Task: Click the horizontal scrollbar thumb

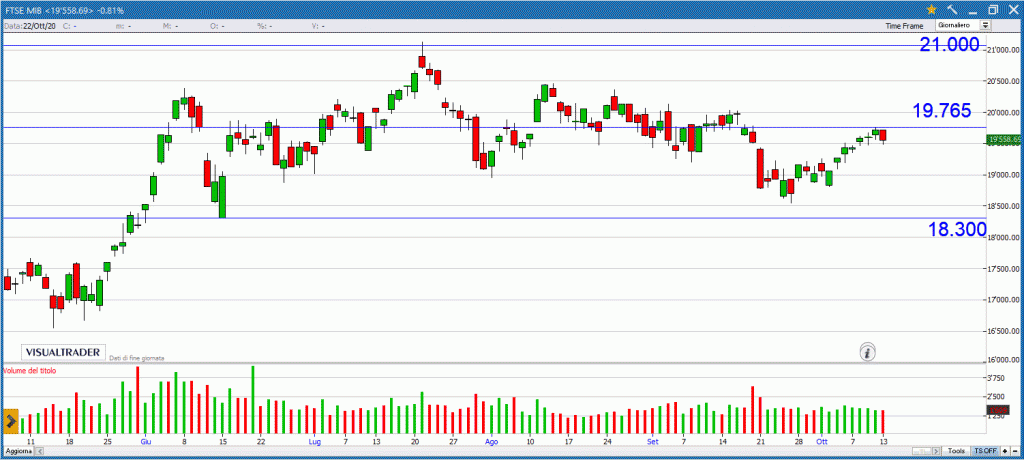Action: pyautogui.click(x=921, y=451)
